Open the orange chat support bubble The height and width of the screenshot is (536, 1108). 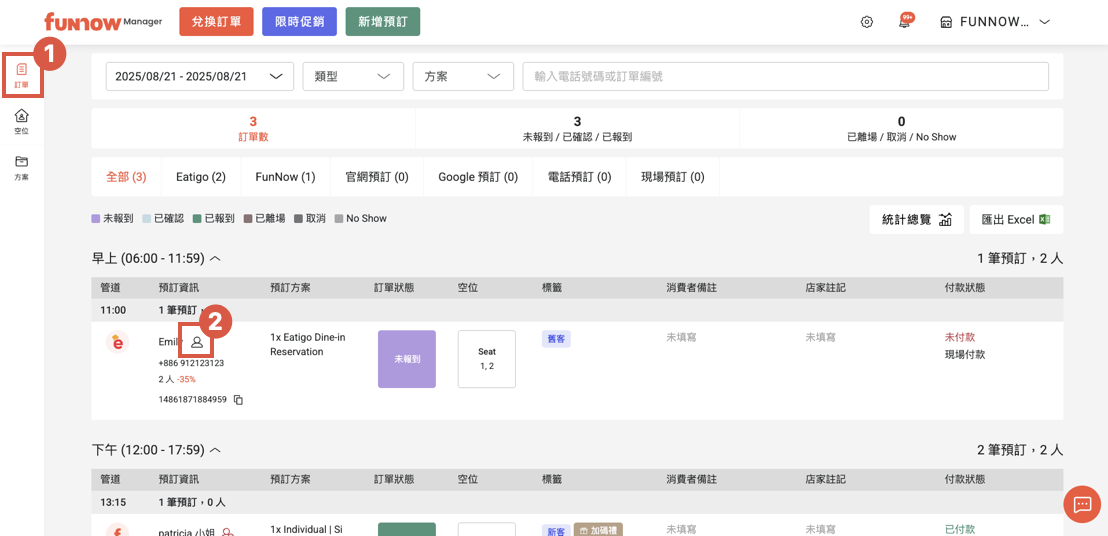click(1081, 505)
